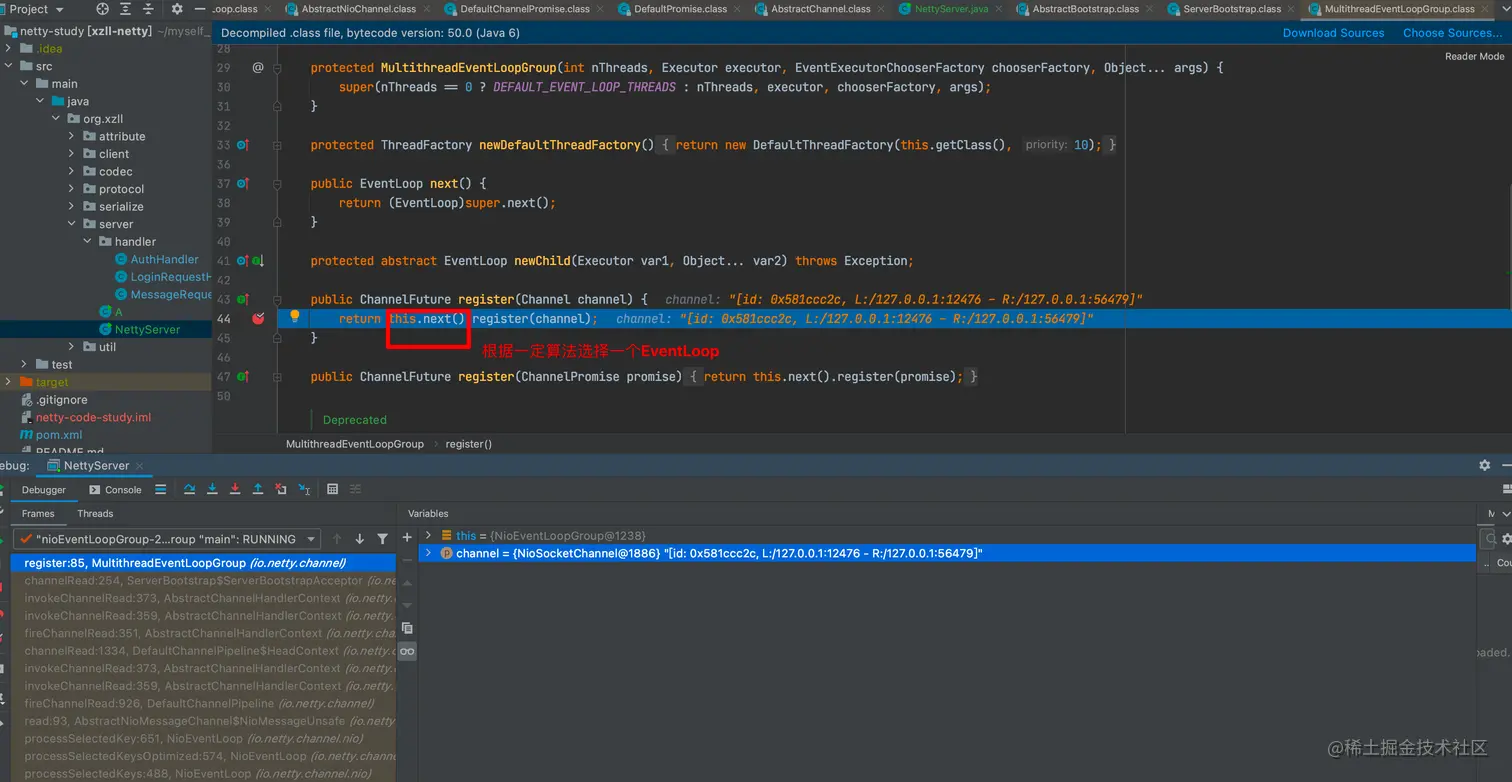Click the Step Out debugger icon
The width and height of the screenshot is (1512, 782).
(258, 489)
